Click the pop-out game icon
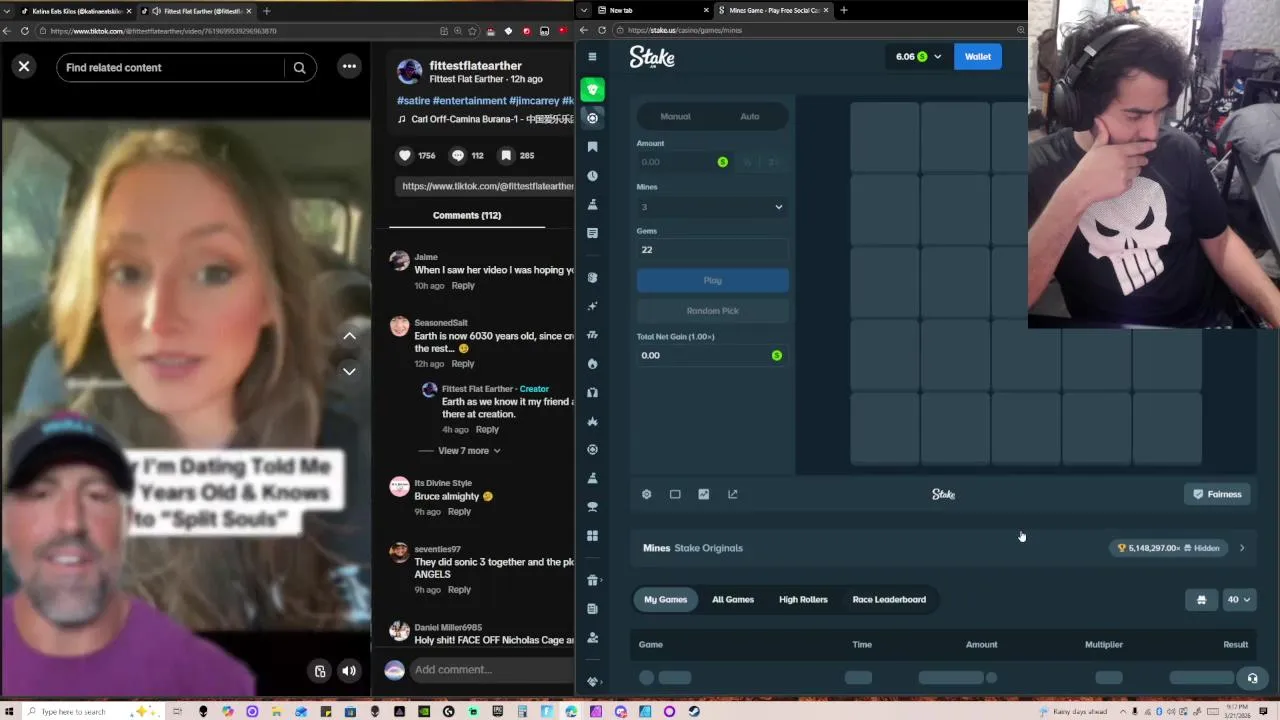 pos(733,494)
